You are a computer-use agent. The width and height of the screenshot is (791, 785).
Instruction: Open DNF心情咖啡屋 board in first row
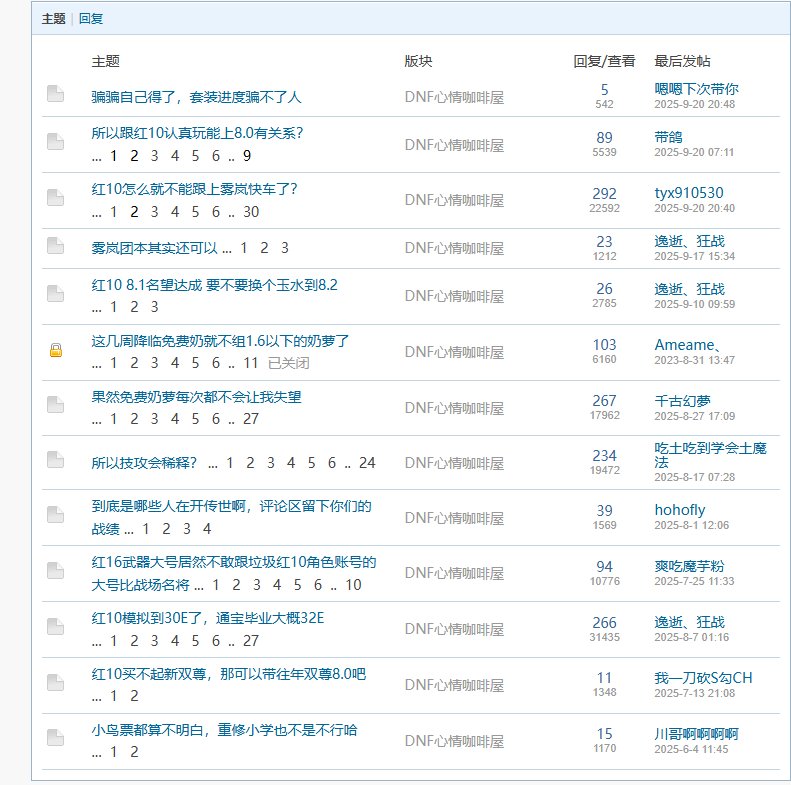point(454,97)
